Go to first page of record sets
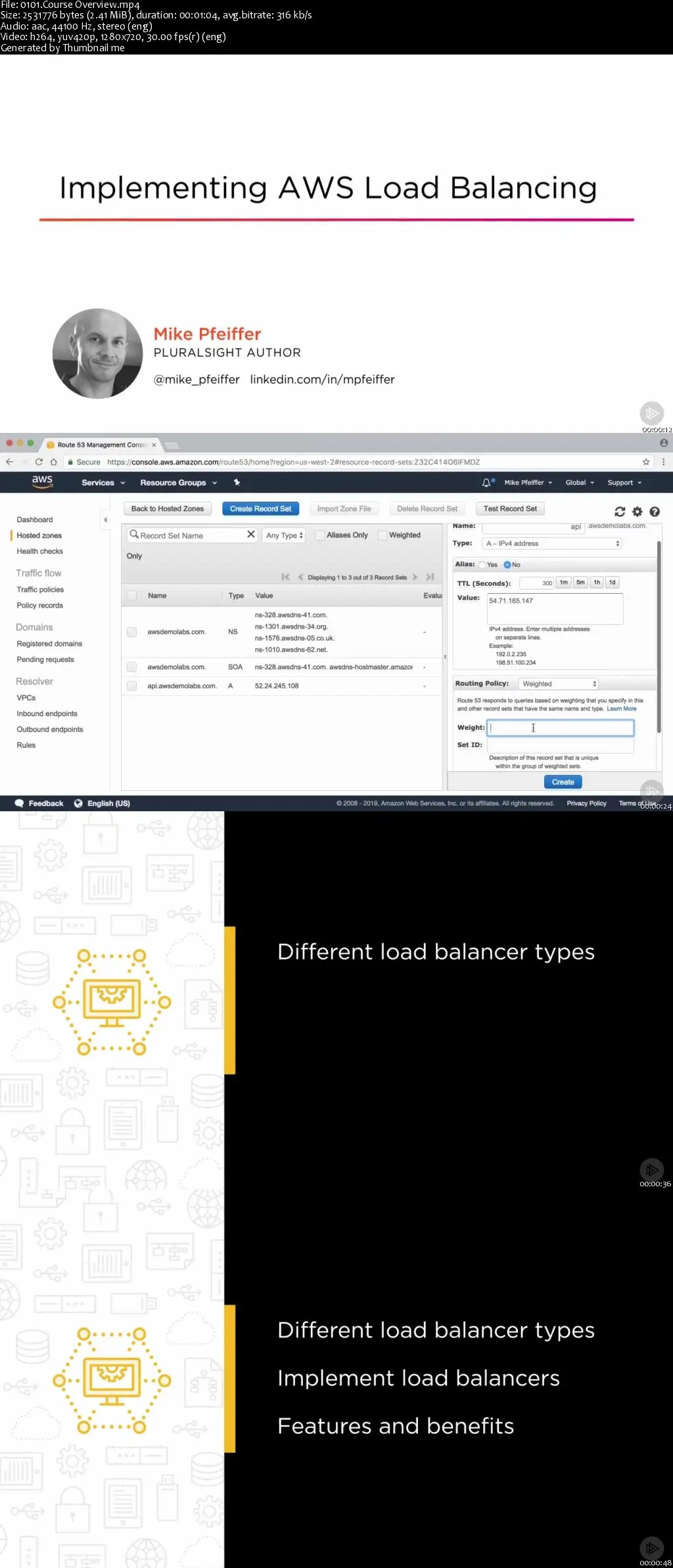 pos(285,577)
